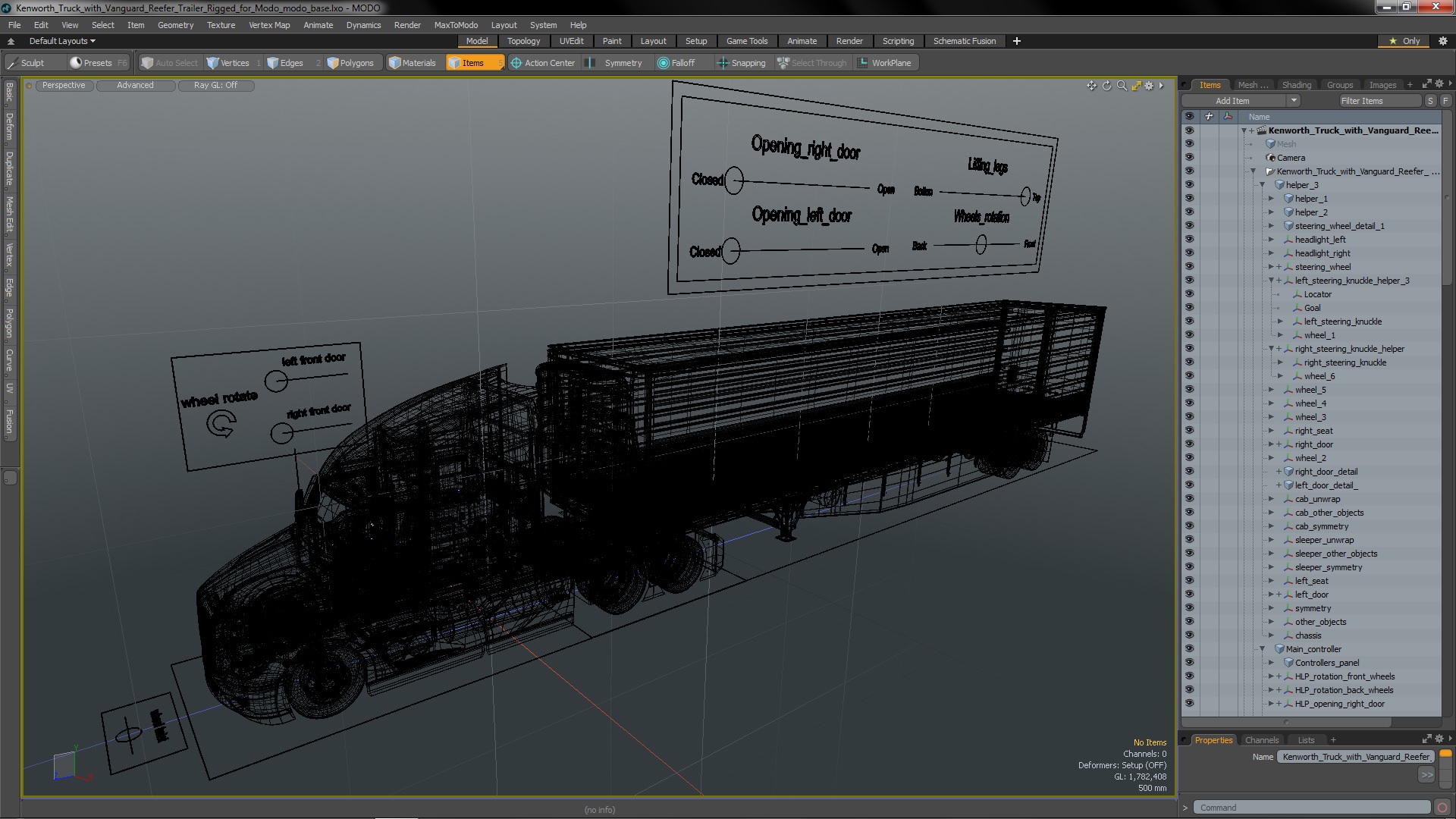Click the Perspective view button
Image resolution: width=1456 pixels, height=819 pixels.
[x=64, y=85]
